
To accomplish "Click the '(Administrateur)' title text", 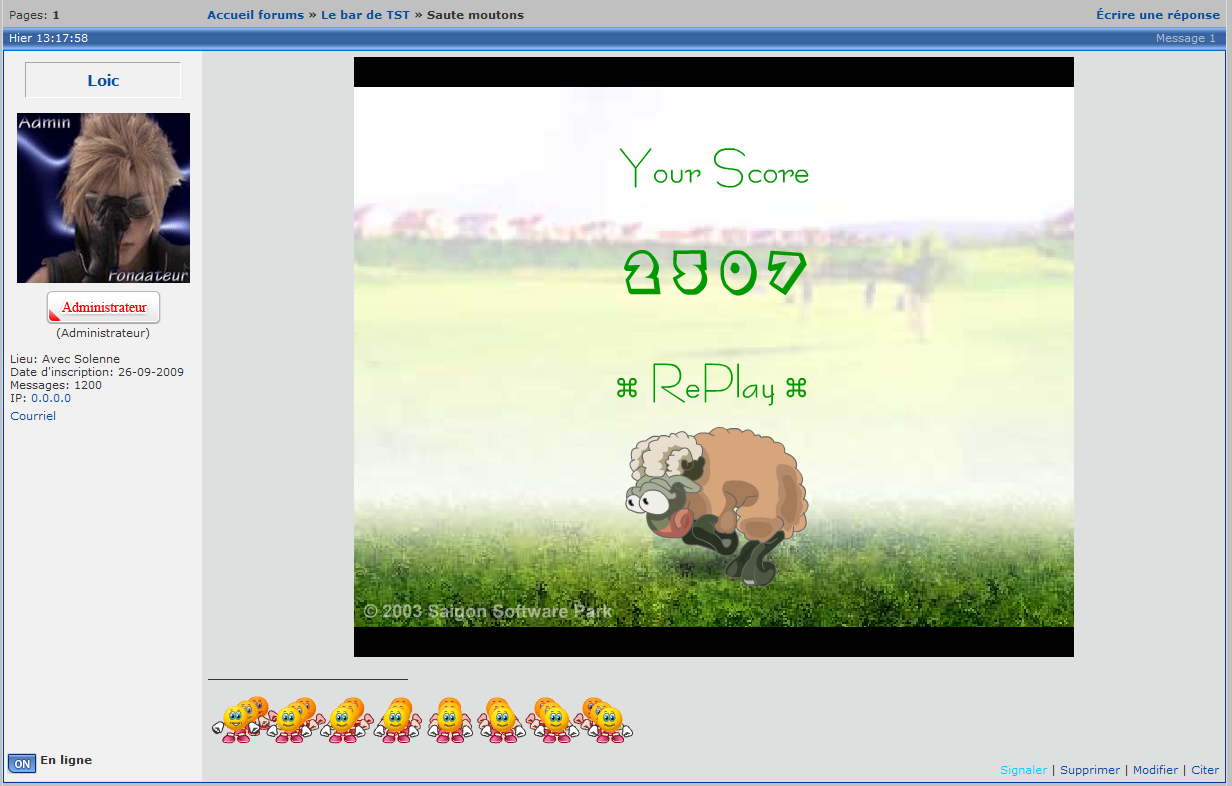I will click(x=103, y=333).
